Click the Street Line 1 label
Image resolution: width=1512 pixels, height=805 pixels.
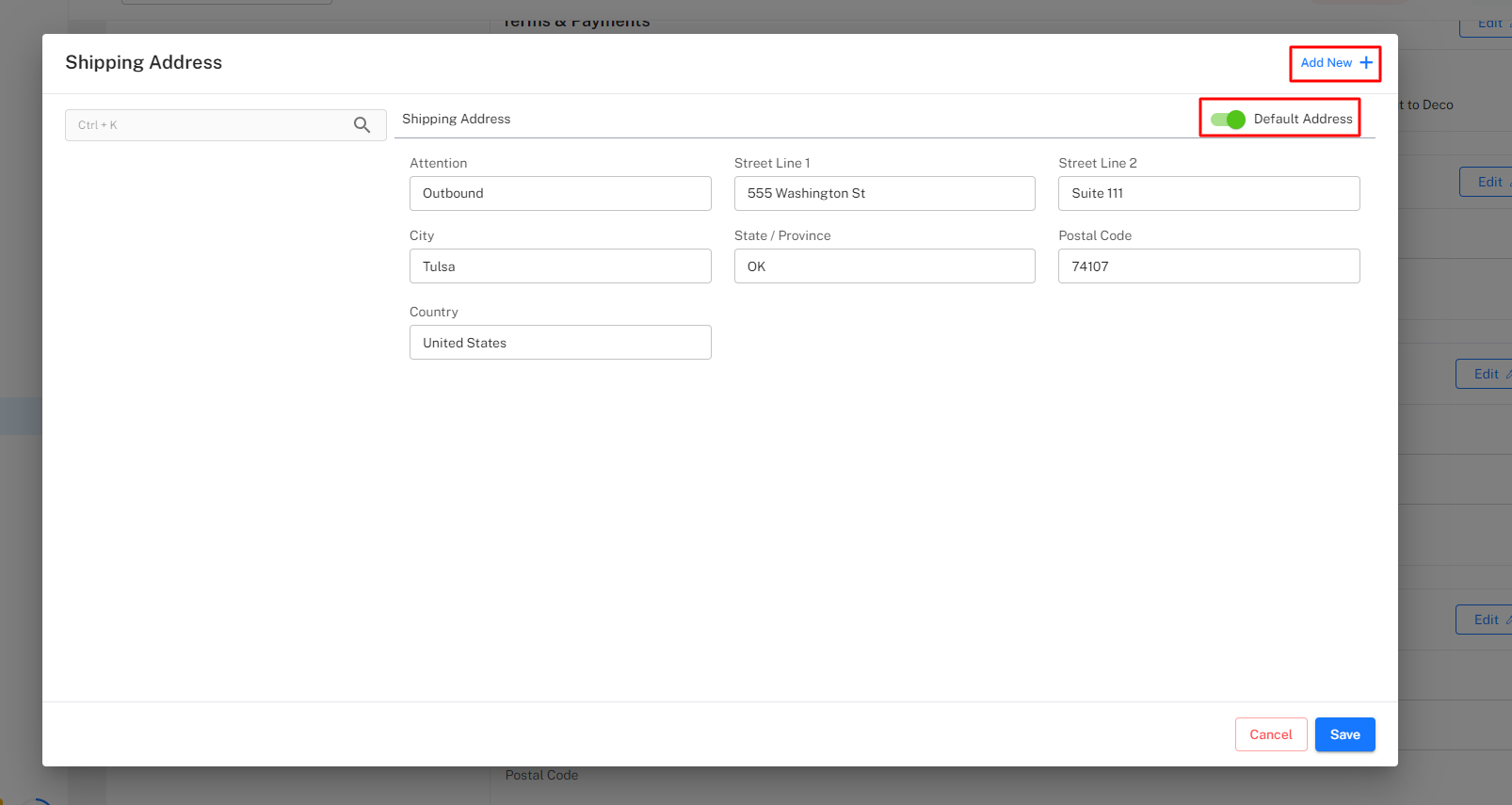click(x=772, y=163)
